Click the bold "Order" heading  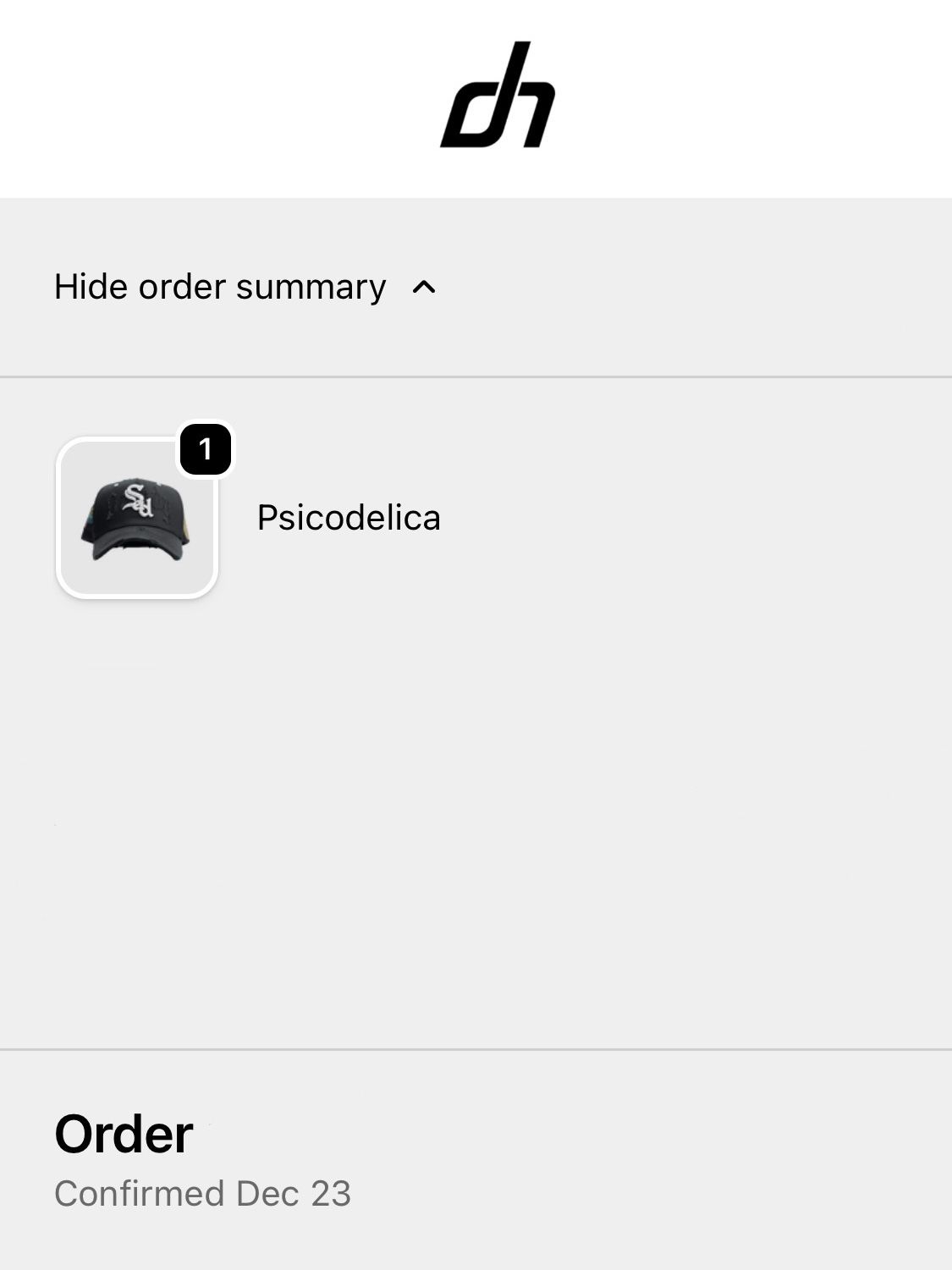coord(124,1134)
